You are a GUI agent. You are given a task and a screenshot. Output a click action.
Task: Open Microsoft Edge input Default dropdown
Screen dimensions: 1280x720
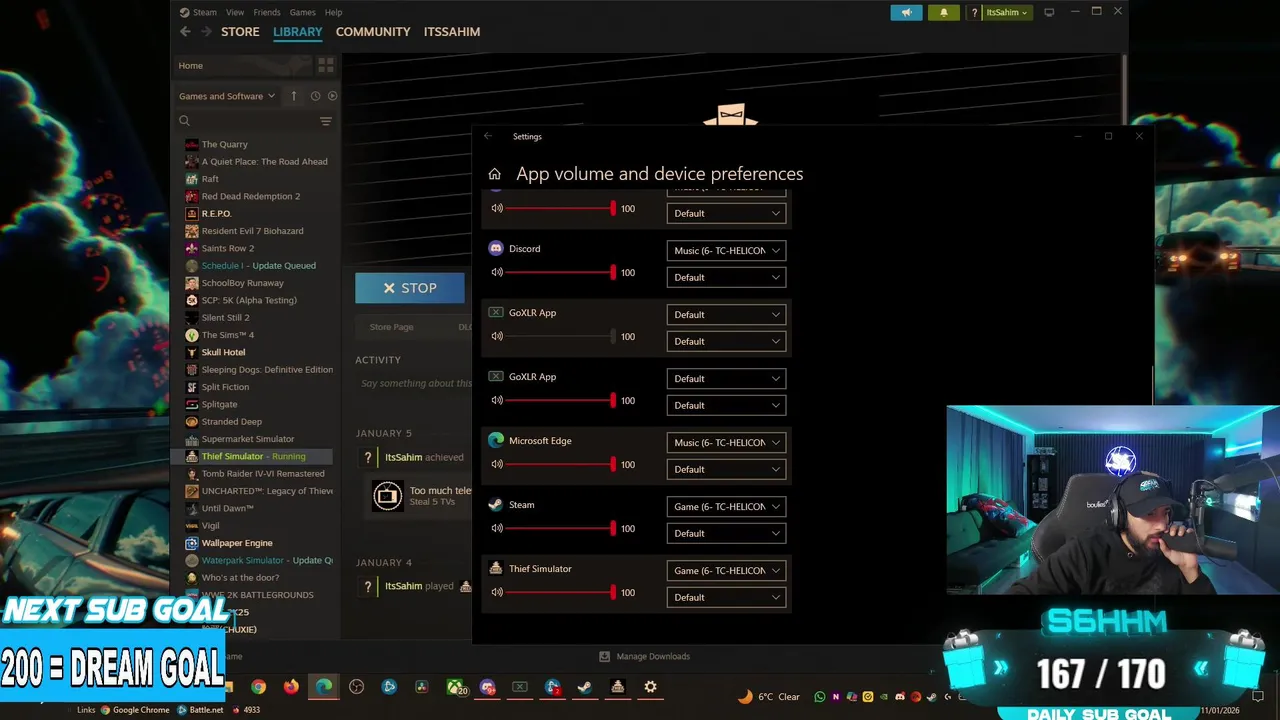coord(726,469)
